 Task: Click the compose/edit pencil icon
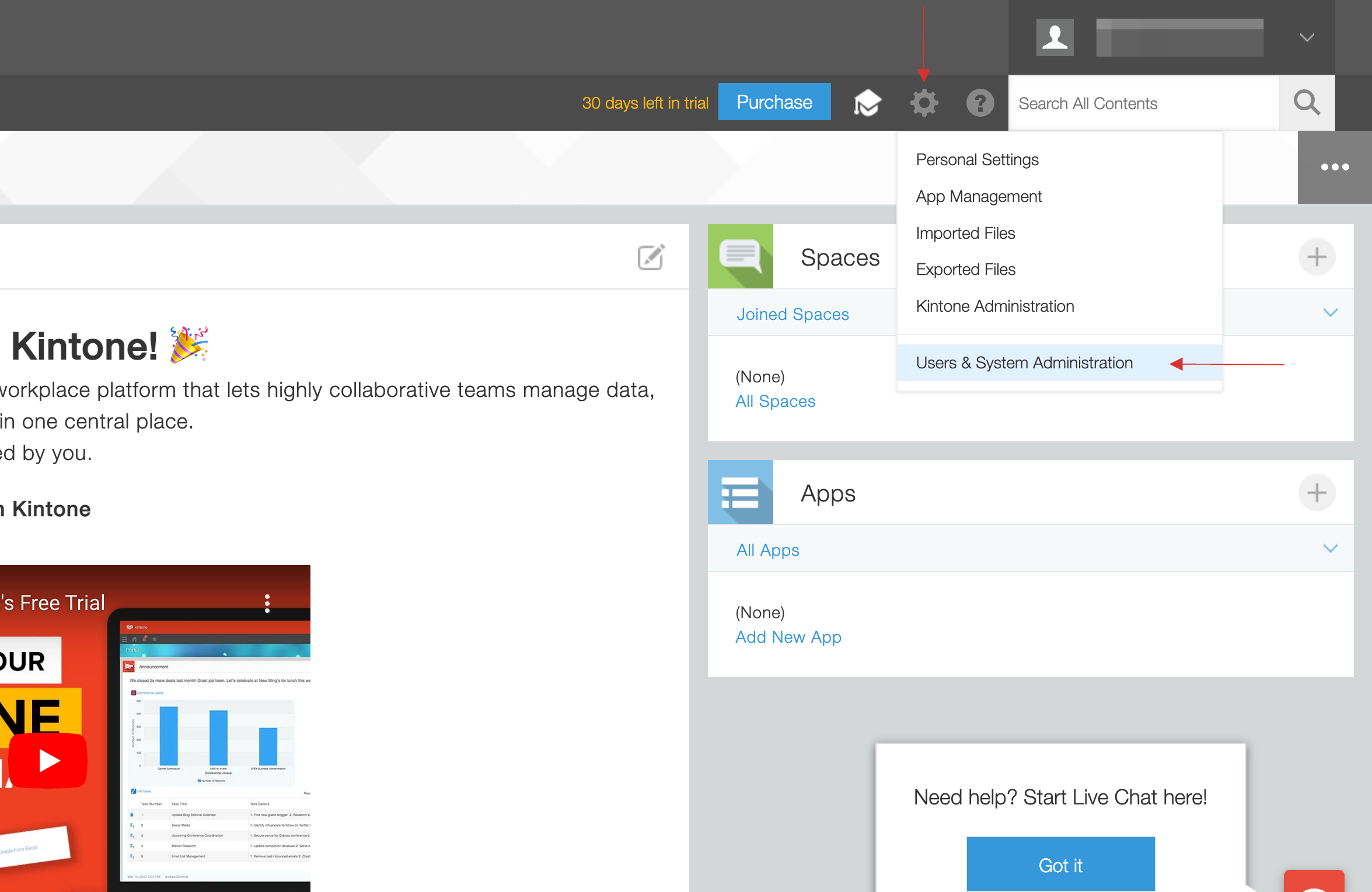[651, 257]
